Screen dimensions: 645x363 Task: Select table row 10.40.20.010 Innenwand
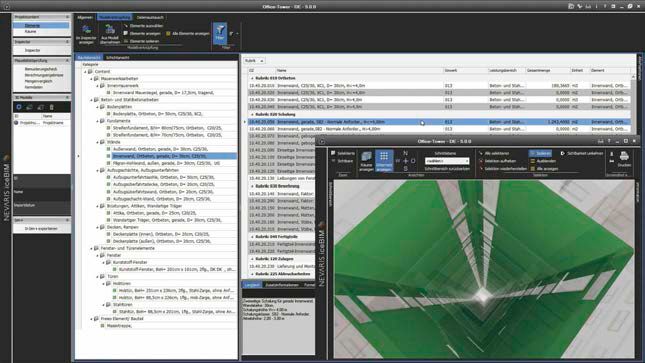click(x=439, y=86)
